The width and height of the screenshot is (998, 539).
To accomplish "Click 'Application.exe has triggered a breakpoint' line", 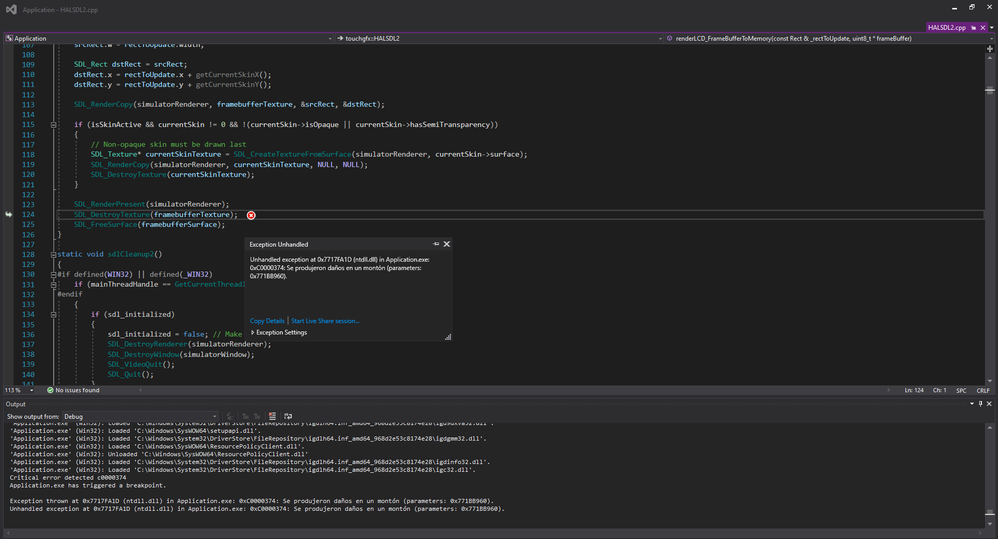I will pyautogui.click(x=87, y=485).
